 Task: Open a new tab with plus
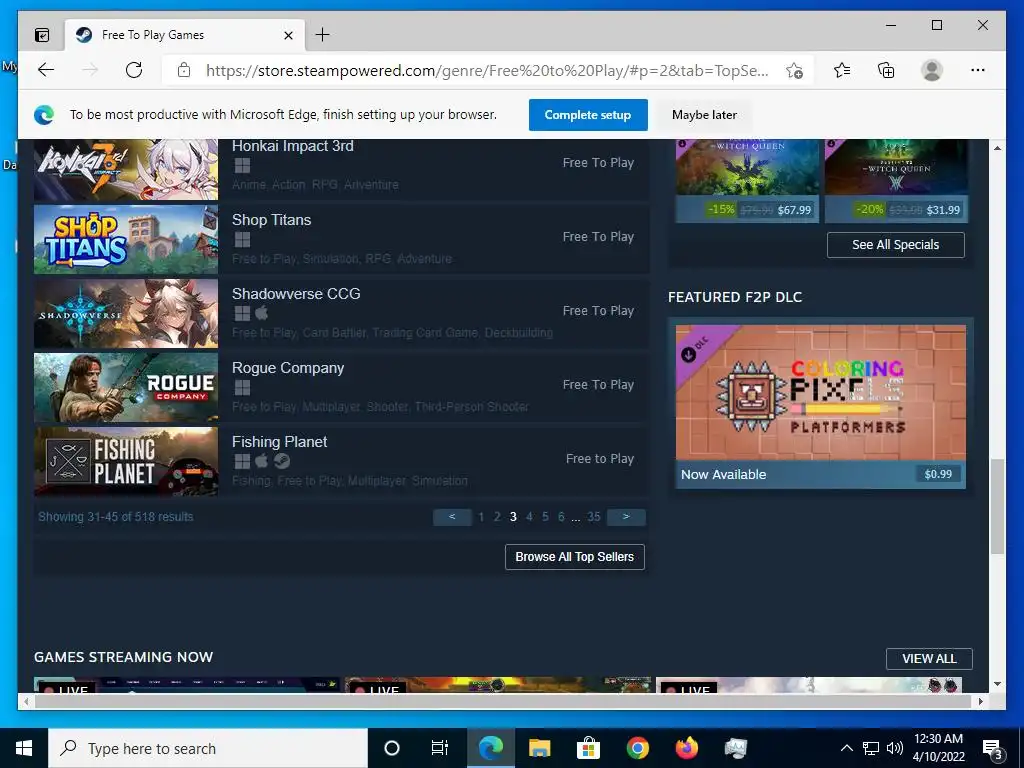tap(323, 35)
